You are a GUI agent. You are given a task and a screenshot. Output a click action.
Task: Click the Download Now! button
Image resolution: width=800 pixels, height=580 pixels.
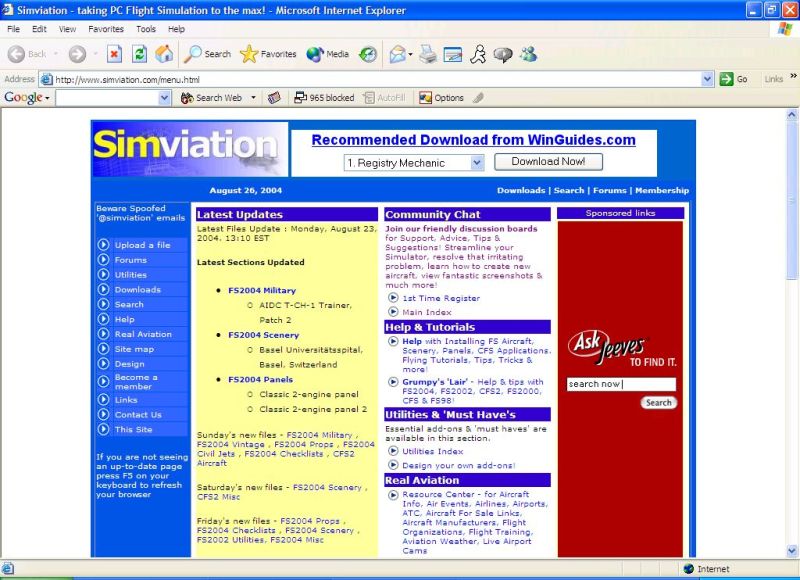[x=548, y=162]
